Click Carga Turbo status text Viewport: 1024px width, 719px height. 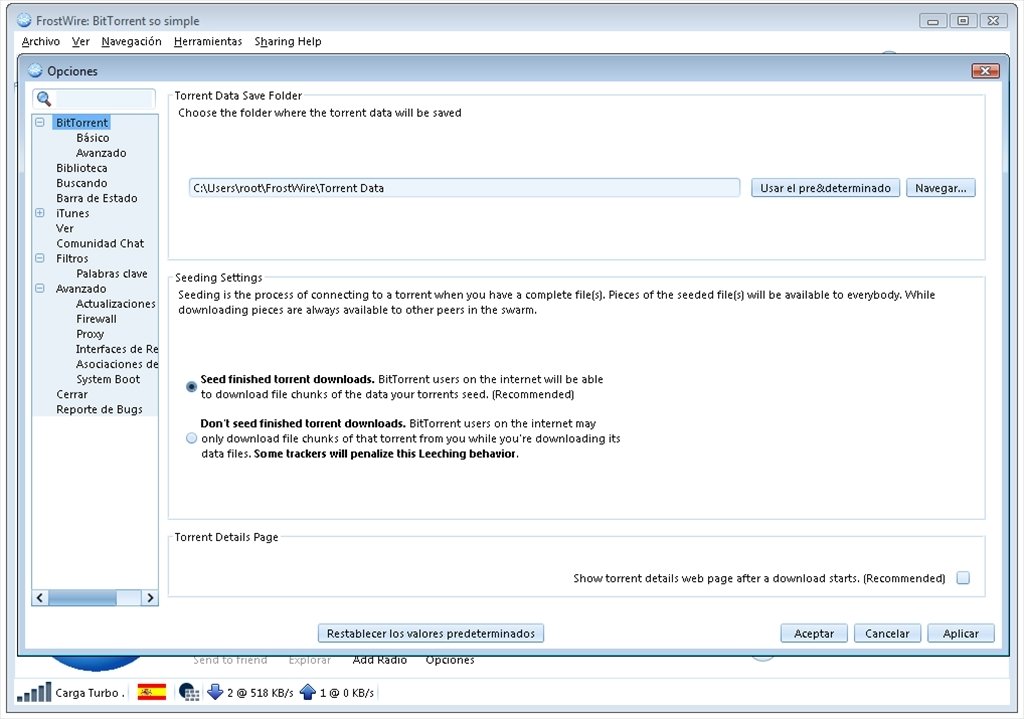tap(88, 692)
